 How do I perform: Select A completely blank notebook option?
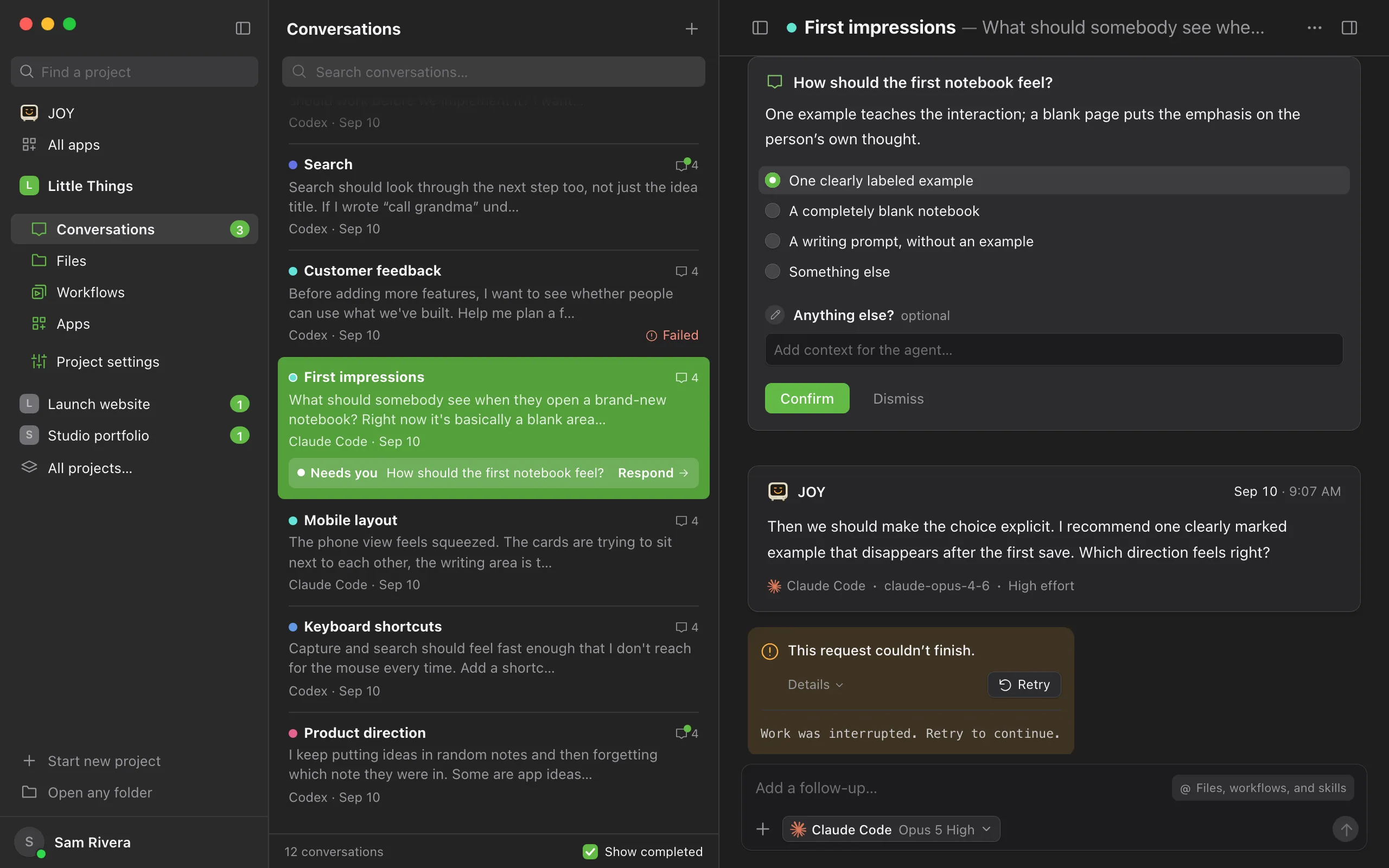pyautogui.click(x=1054, y=210)
